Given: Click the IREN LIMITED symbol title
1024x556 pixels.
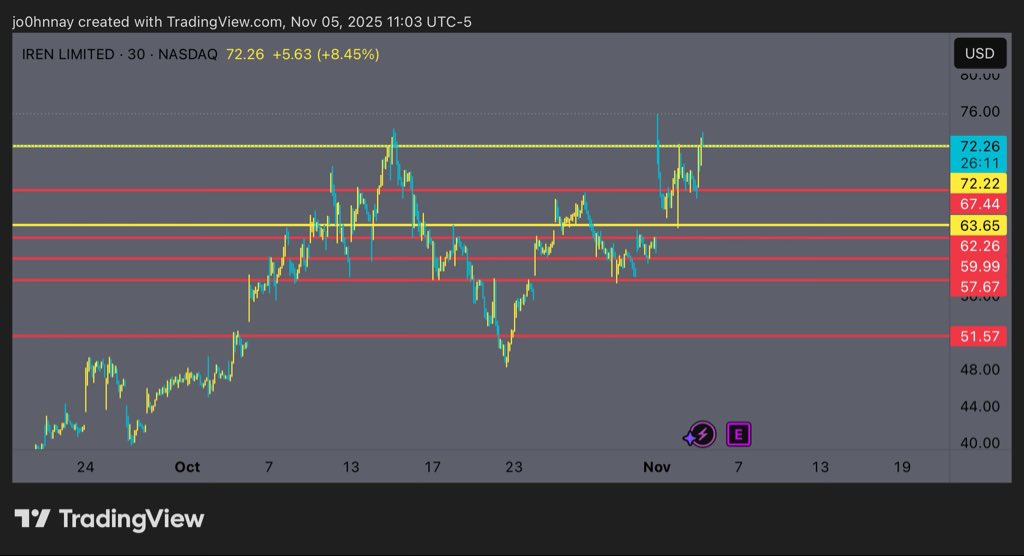Looking at the screenshot, I should pos(68,54).
